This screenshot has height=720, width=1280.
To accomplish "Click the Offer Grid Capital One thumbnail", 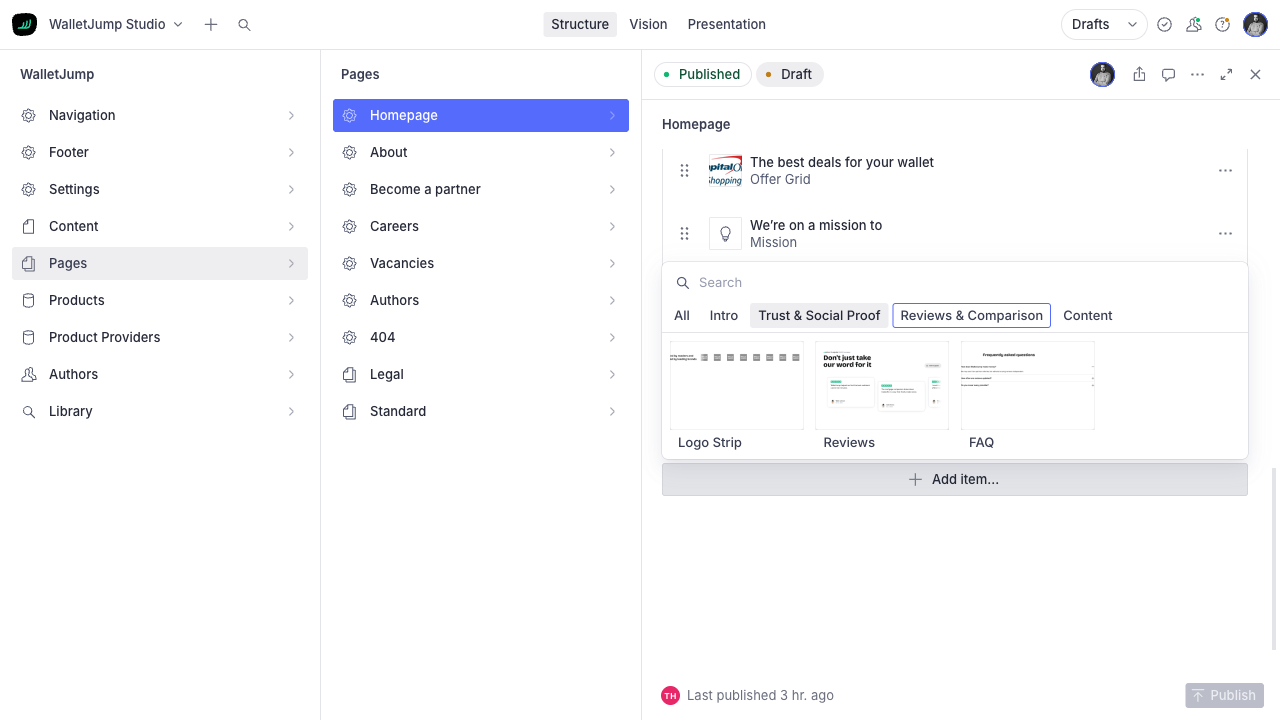I will [725, 170].
